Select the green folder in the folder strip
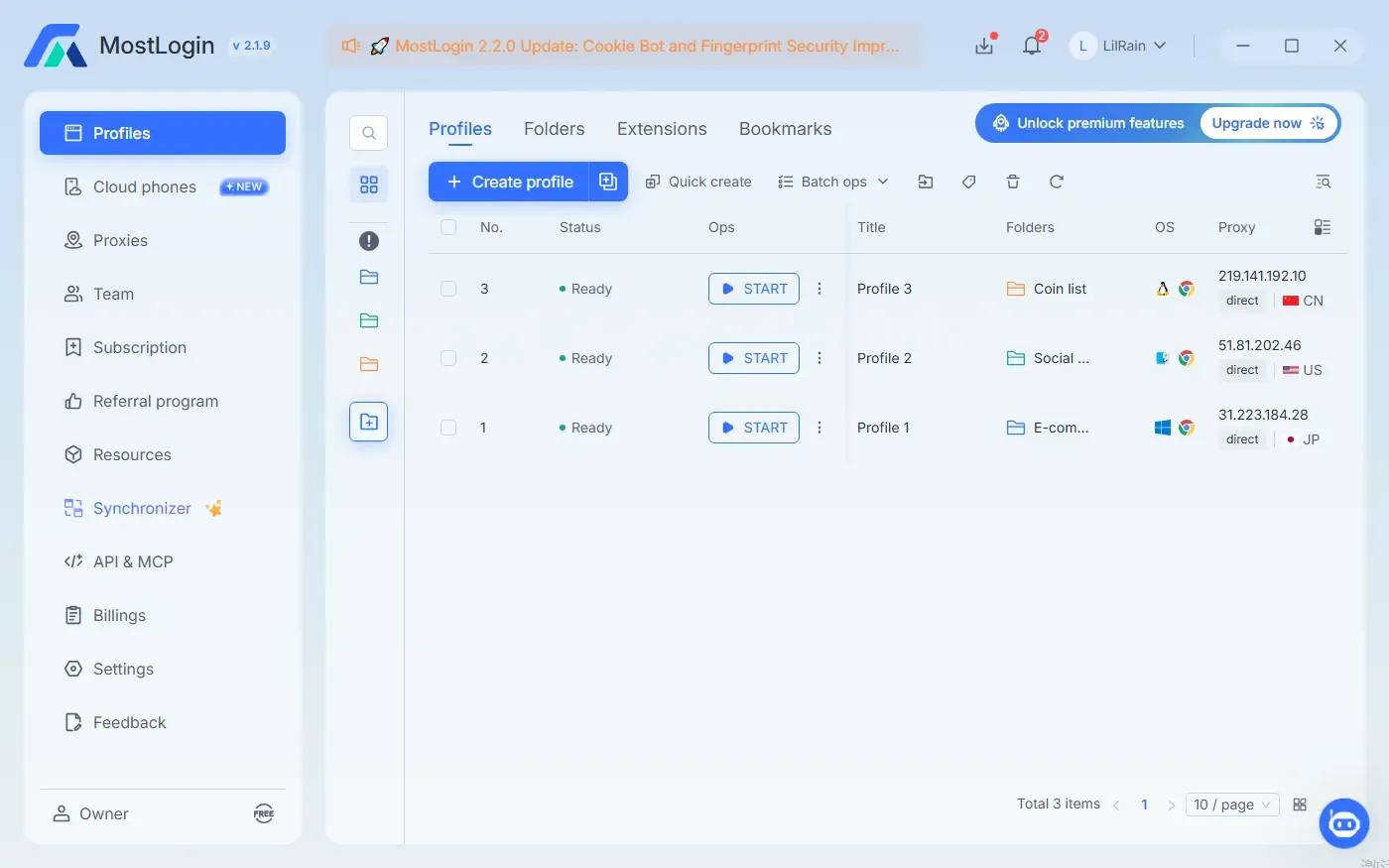Screen dimensions: 1389x868 [368, 320]
